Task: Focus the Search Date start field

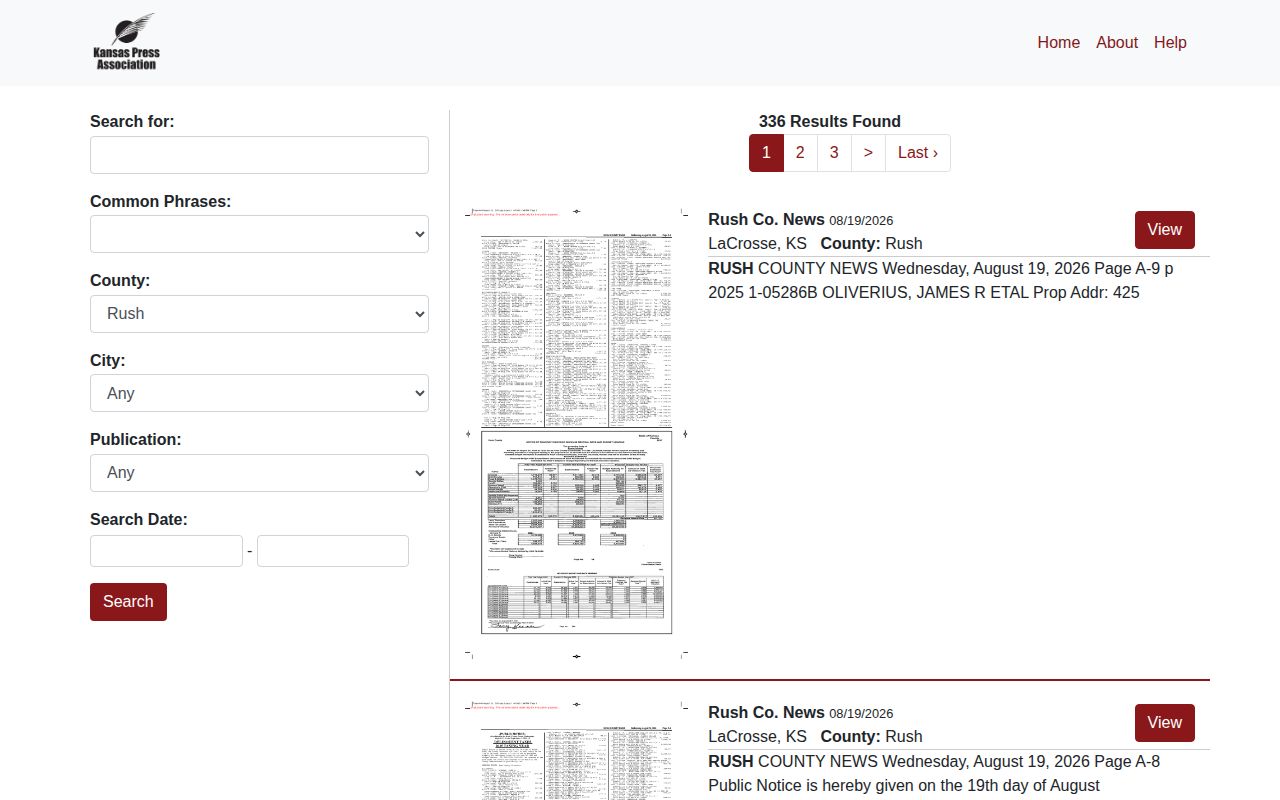Action: pyautogui.click(x=166, y=551)
